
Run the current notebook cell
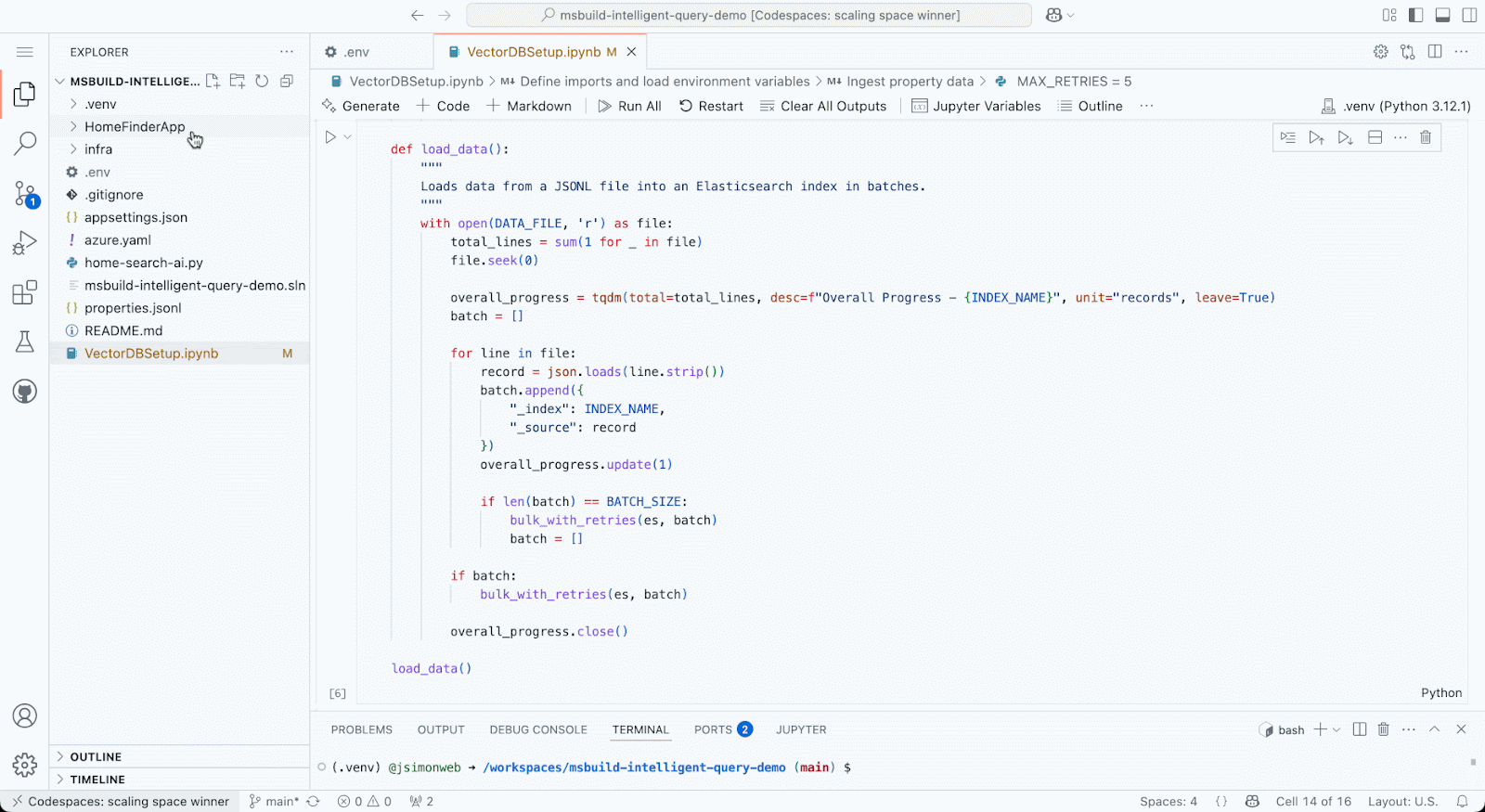[x=330, y=137]
